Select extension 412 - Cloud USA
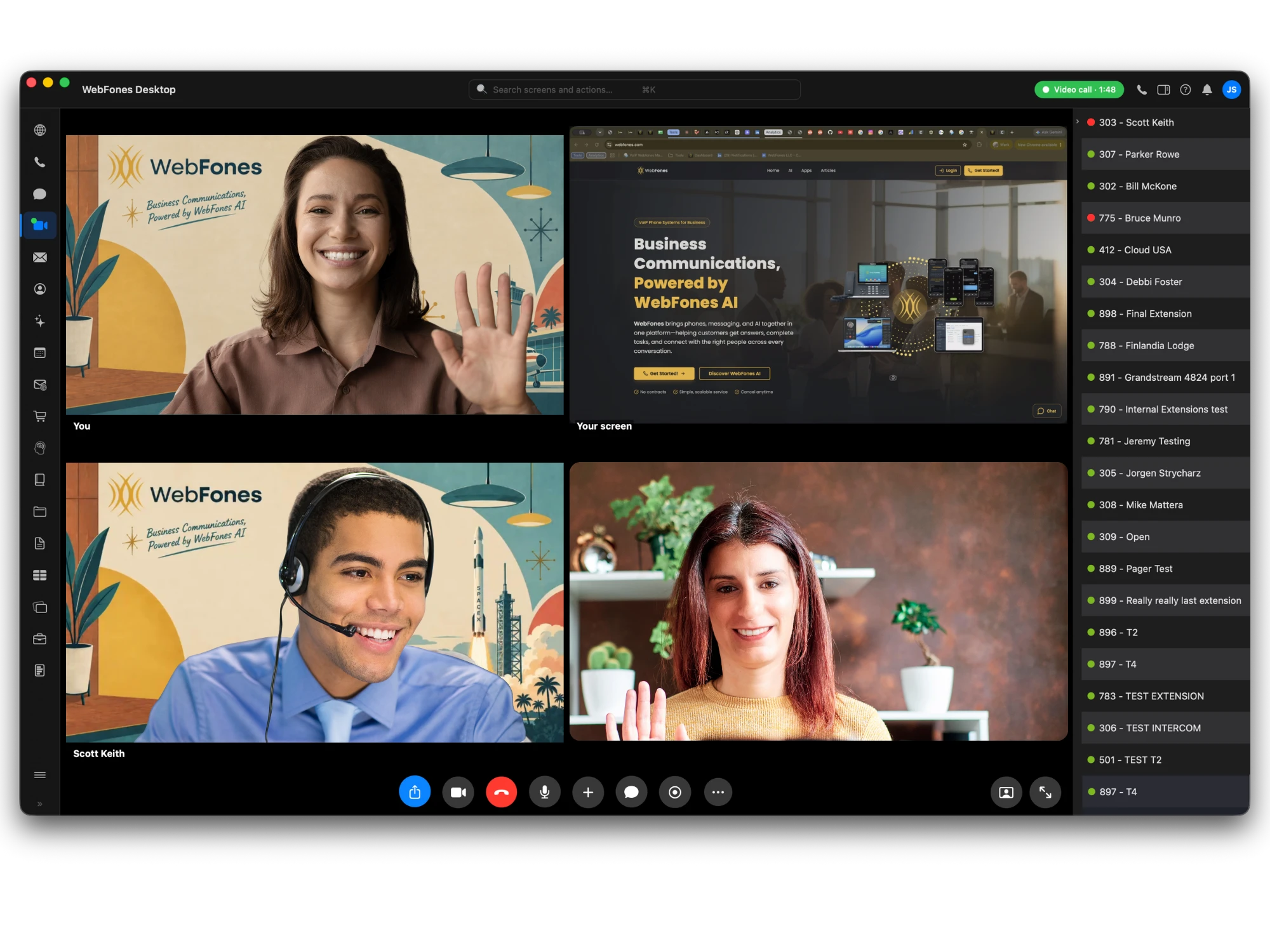The image size is (1270, 952). pos(1165,250)
